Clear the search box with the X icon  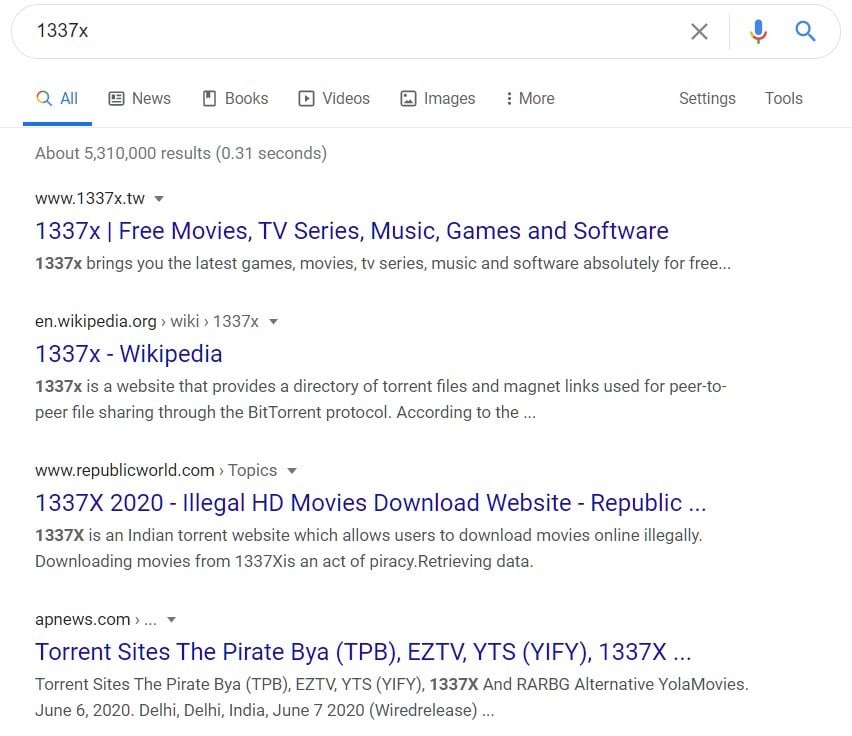699,32
